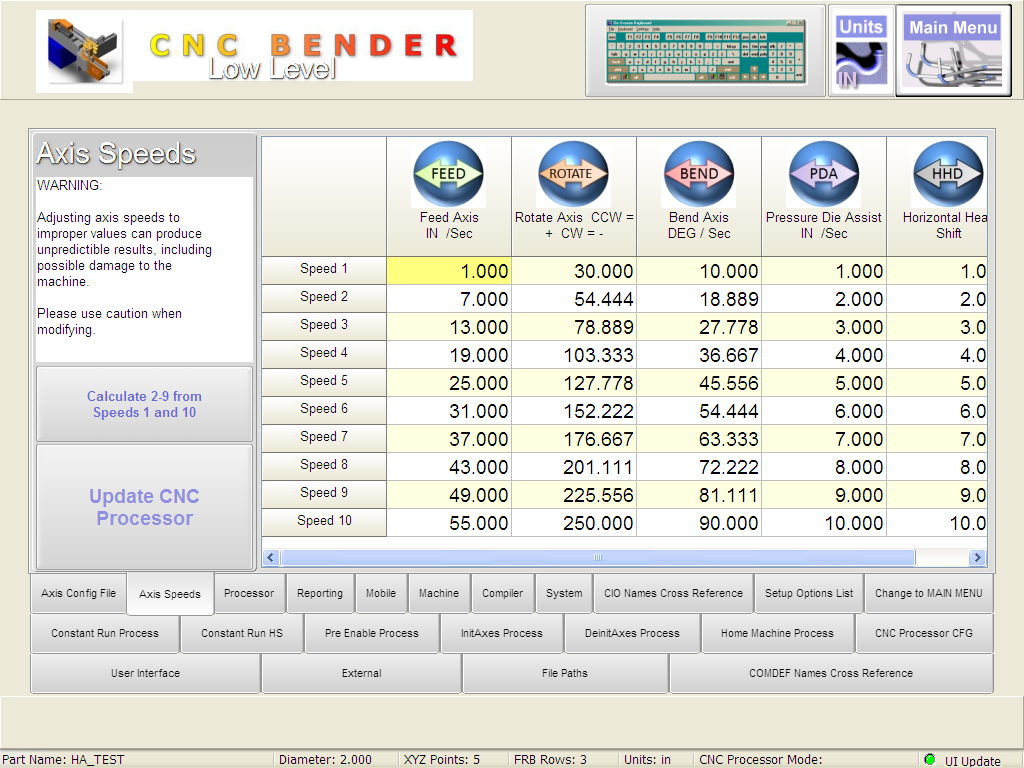Toggle the Units IN button

(x=861, y=51)
